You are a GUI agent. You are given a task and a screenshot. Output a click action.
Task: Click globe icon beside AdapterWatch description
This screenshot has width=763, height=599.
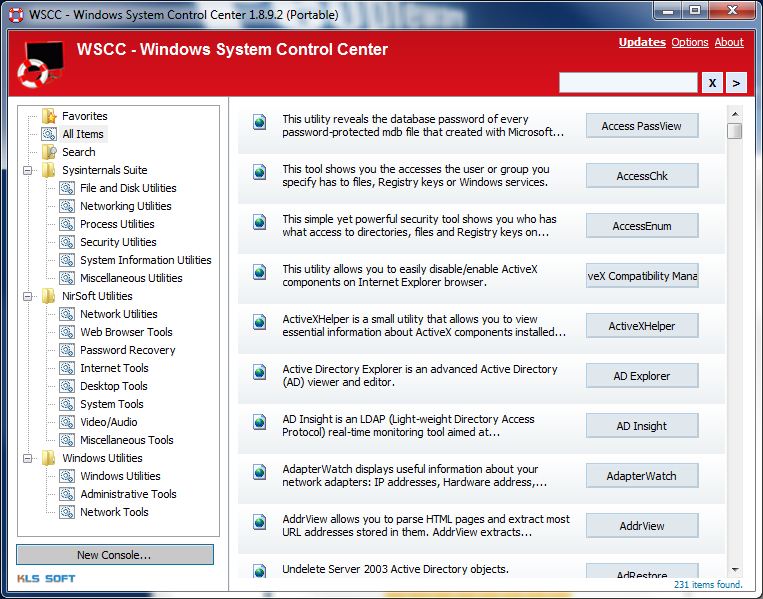coord(260,472)
